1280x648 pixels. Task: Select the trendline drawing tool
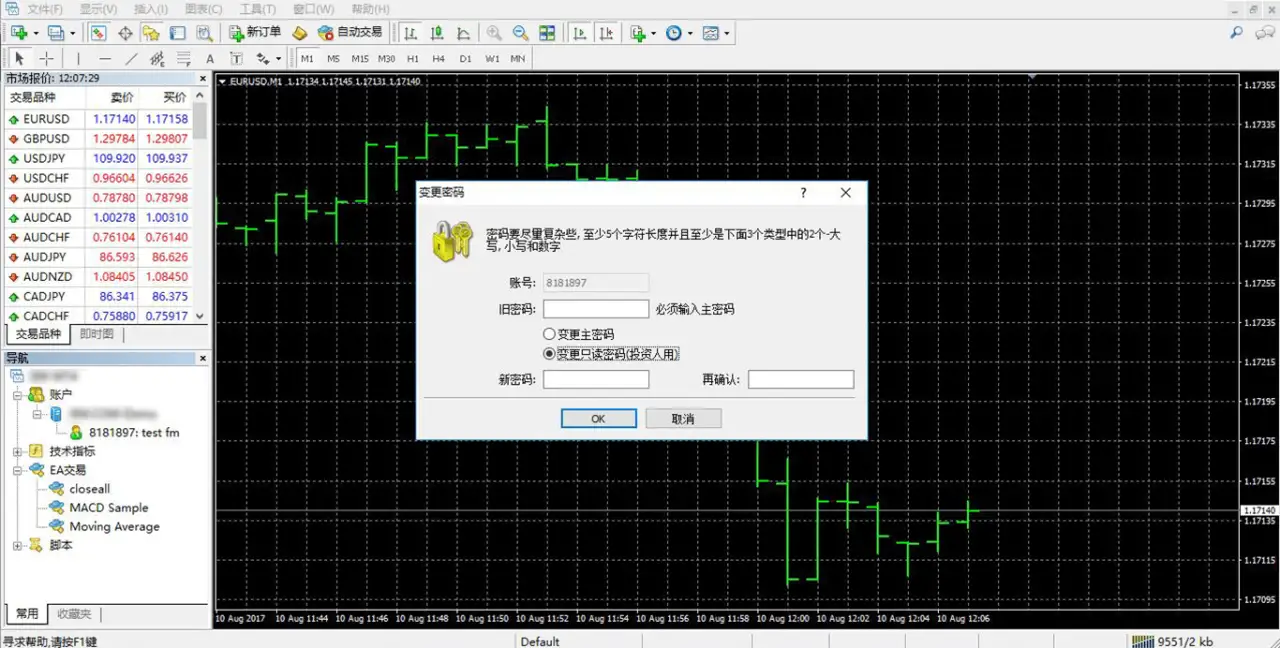pyautogui.click(x=131, y=59)
